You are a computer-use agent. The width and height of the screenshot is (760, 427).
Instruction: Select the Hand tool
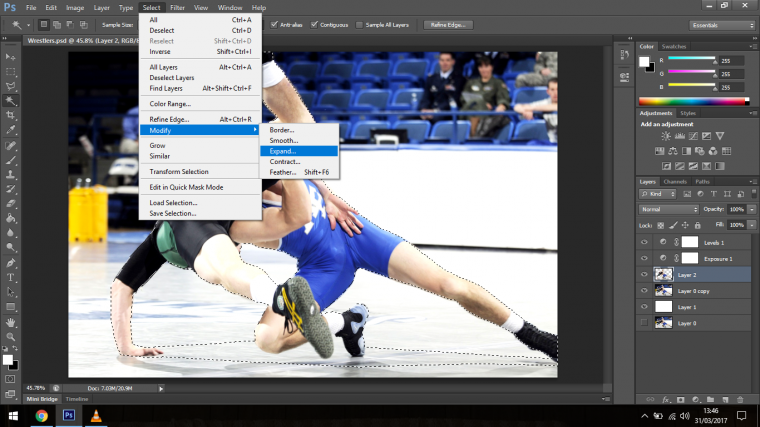(11, 322)
